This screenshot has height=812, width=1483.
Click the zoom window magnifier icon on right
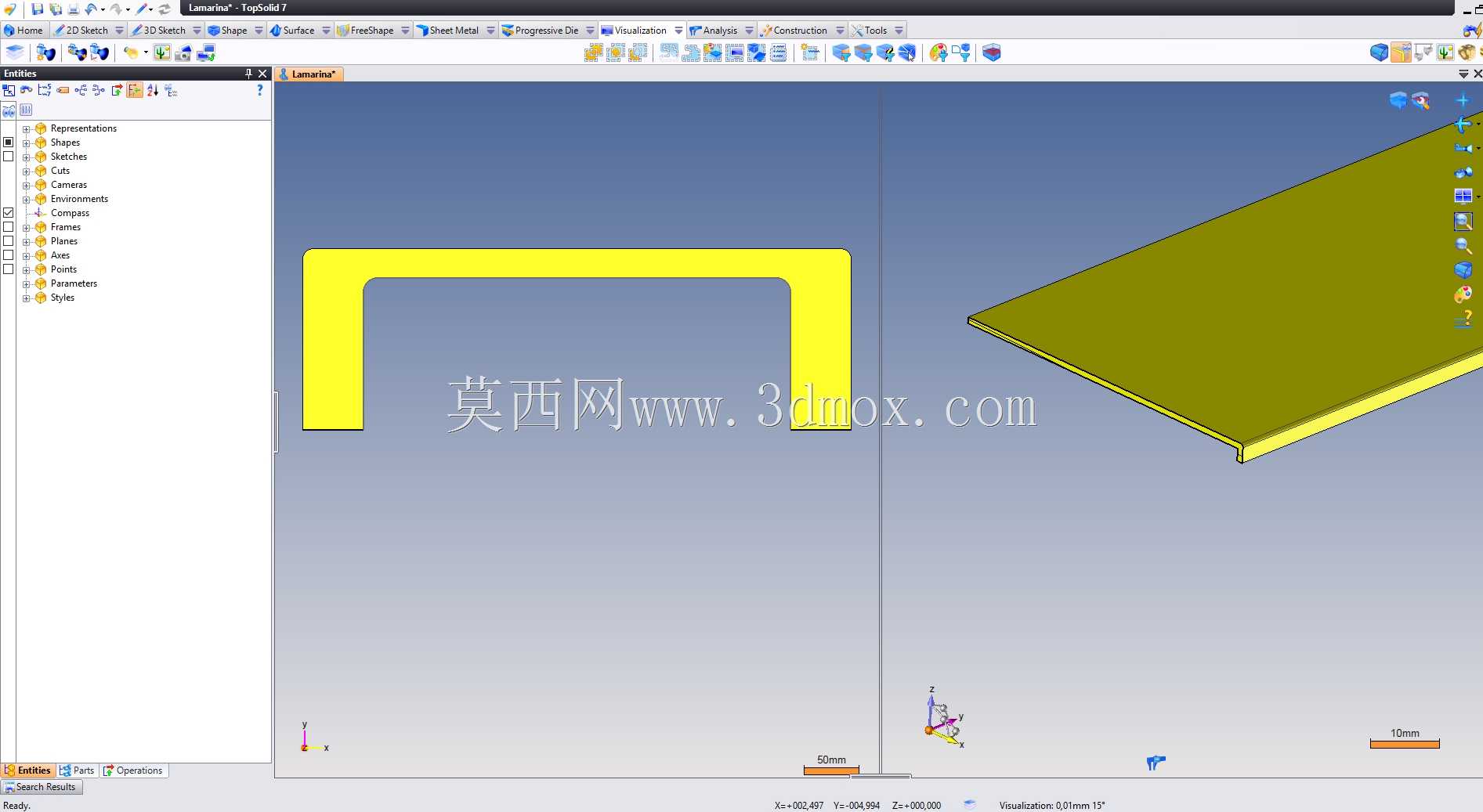point(1463,222)
